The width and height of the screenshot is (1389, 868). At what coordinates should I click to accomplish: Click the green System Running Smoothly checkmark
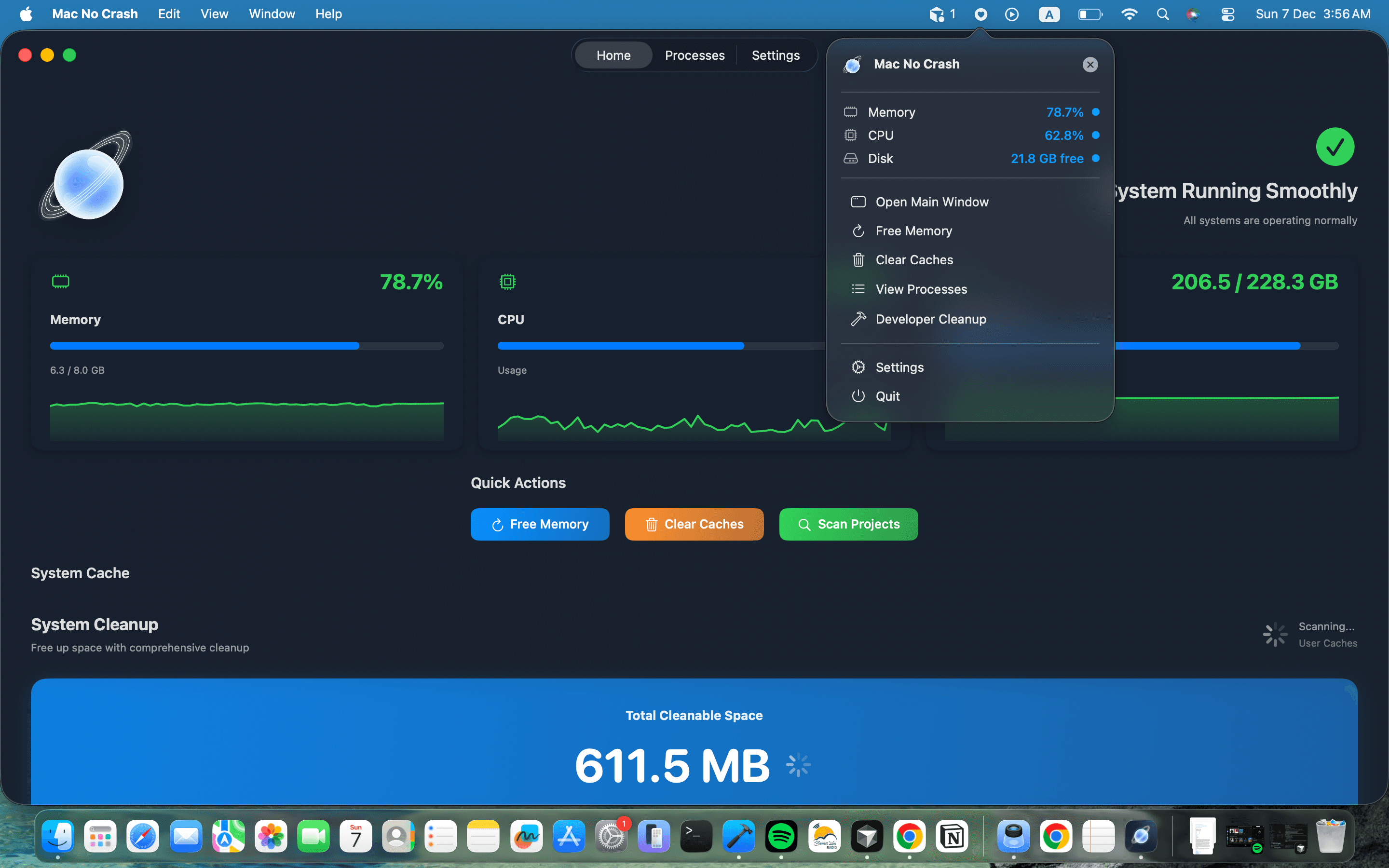click(x=1335, y=146)
